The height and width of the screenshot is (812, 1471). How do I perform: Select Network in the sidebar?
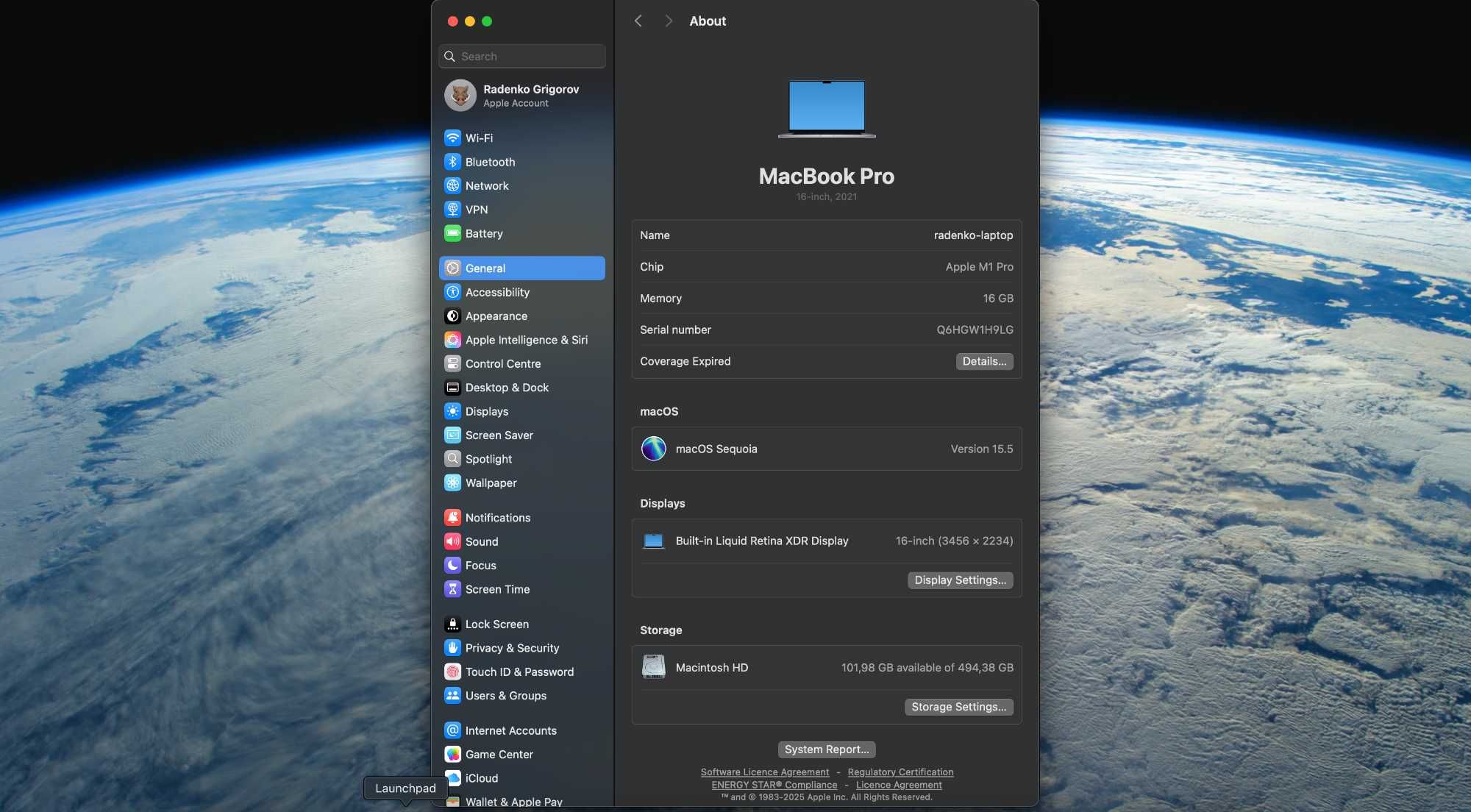point(521,185)
